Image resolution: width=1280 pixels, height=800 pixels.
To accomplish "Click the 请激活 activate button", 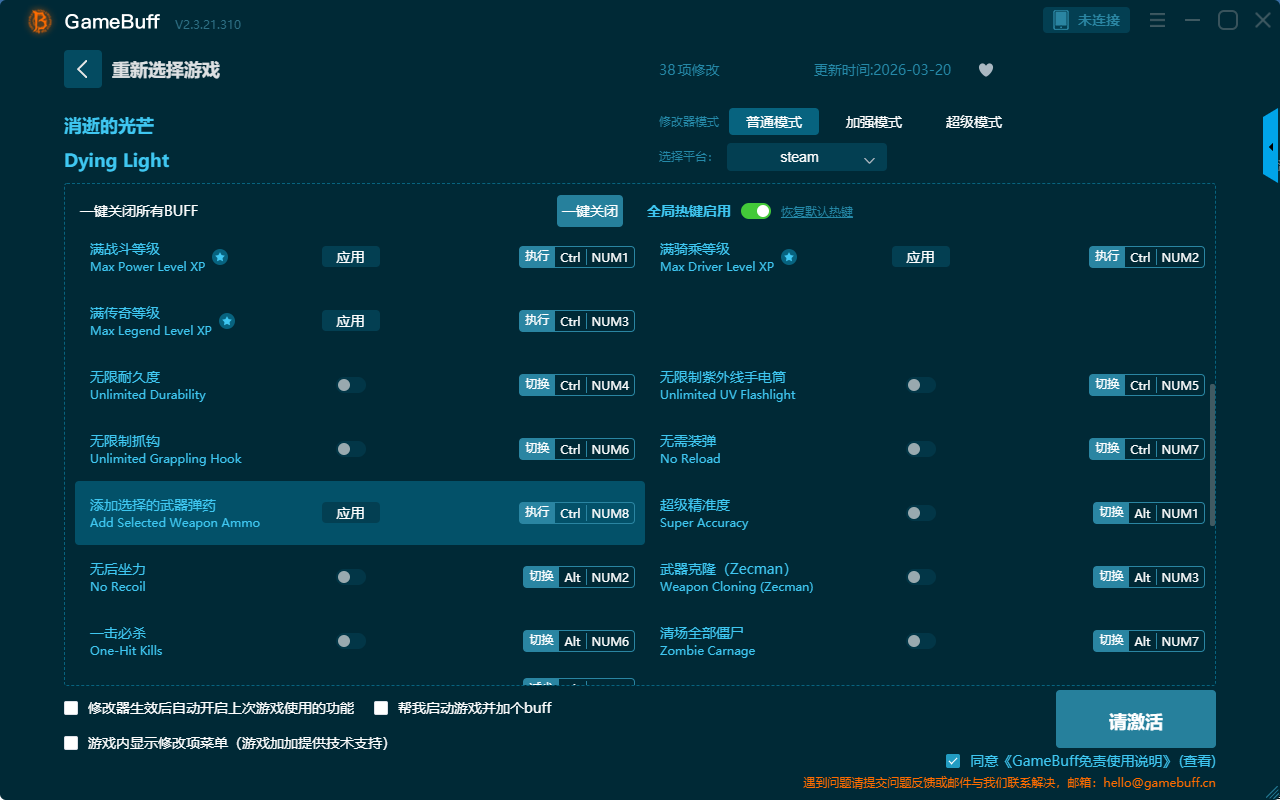I will pos(1135,719).
